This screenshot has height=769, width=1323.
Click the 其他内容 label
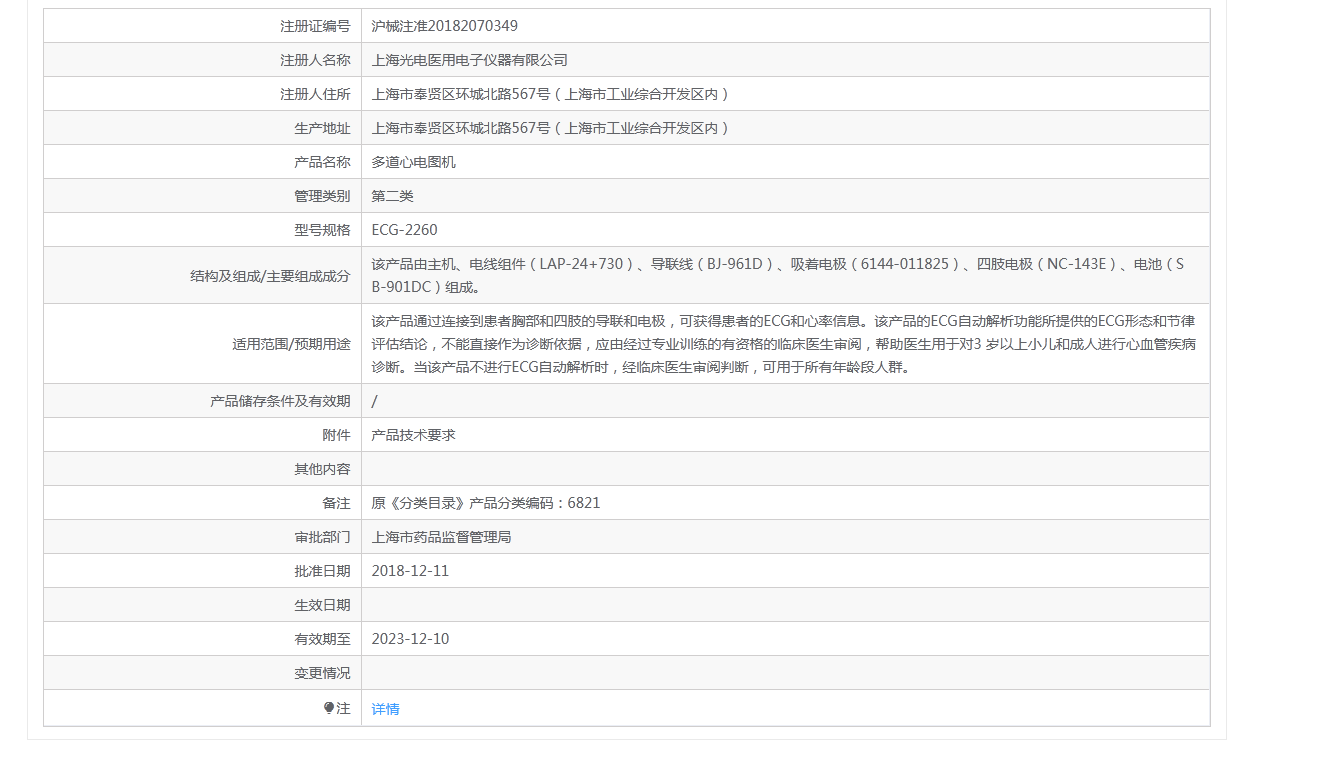click(x=322, y=469)
